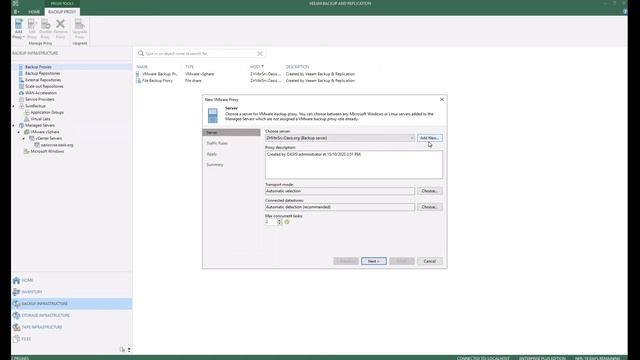The height and width of the screenshot is (360, 640).
Task: Increase Max concurrent tasks with up arrow
Action: 280,220
